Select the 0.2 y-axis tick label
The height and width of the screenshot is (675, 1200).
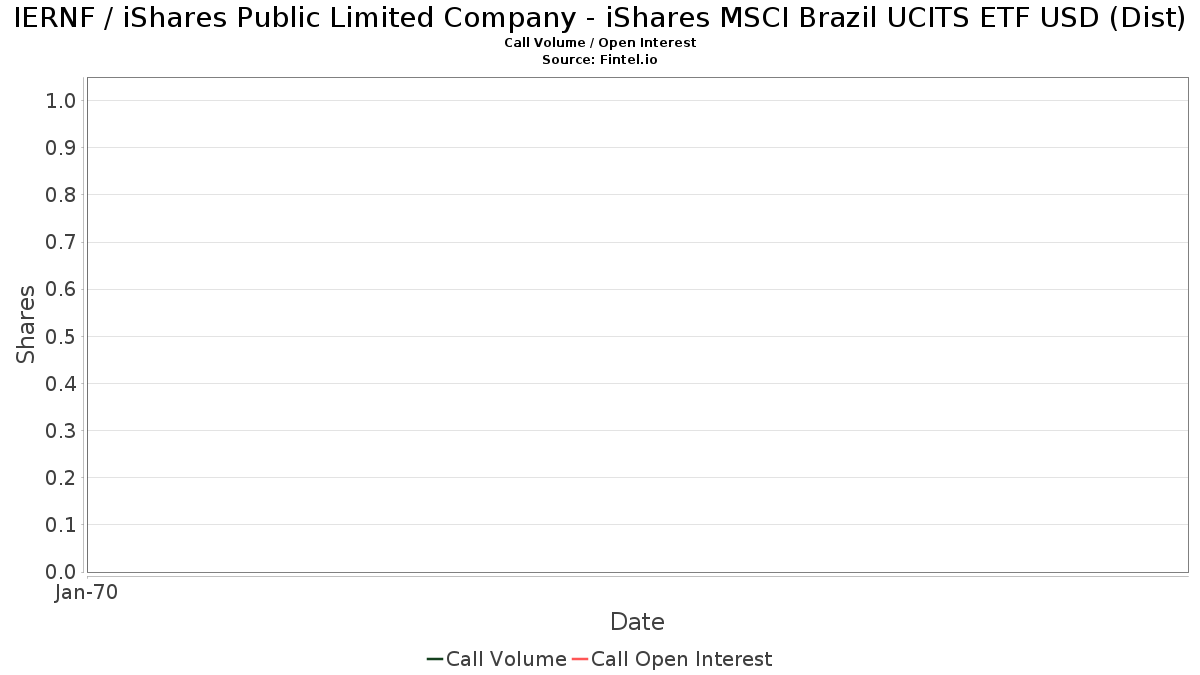(x=61, y=478)
